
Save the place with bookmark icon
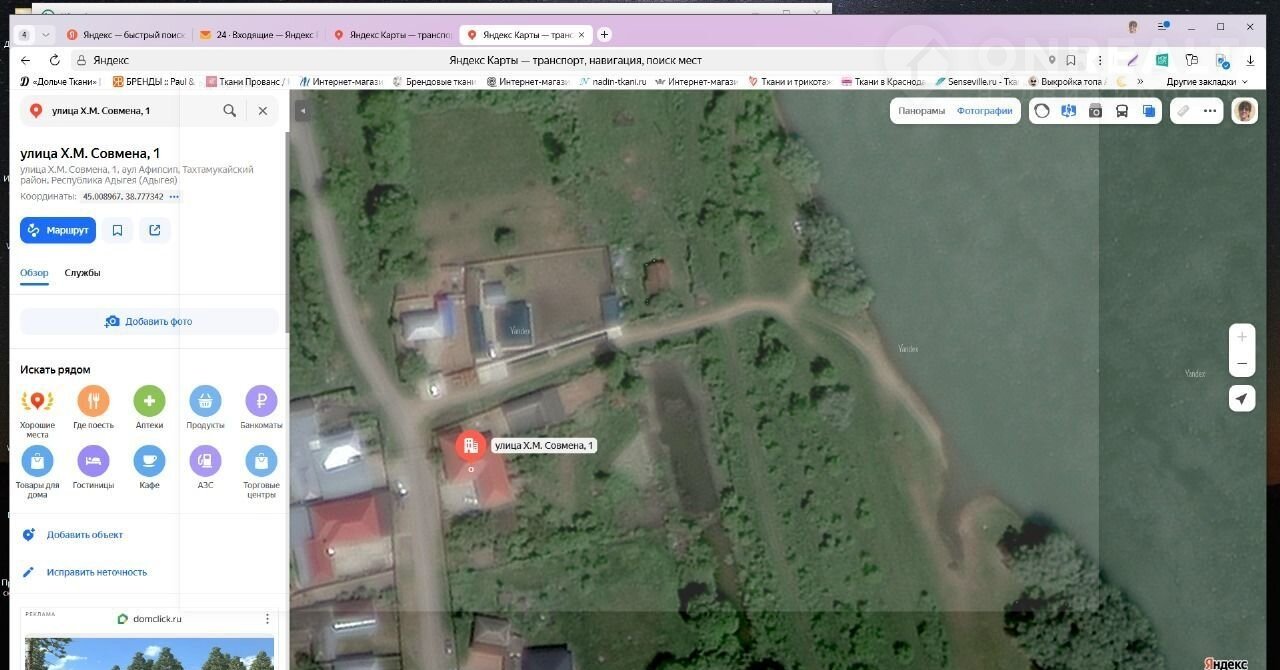tap(117, 230)
